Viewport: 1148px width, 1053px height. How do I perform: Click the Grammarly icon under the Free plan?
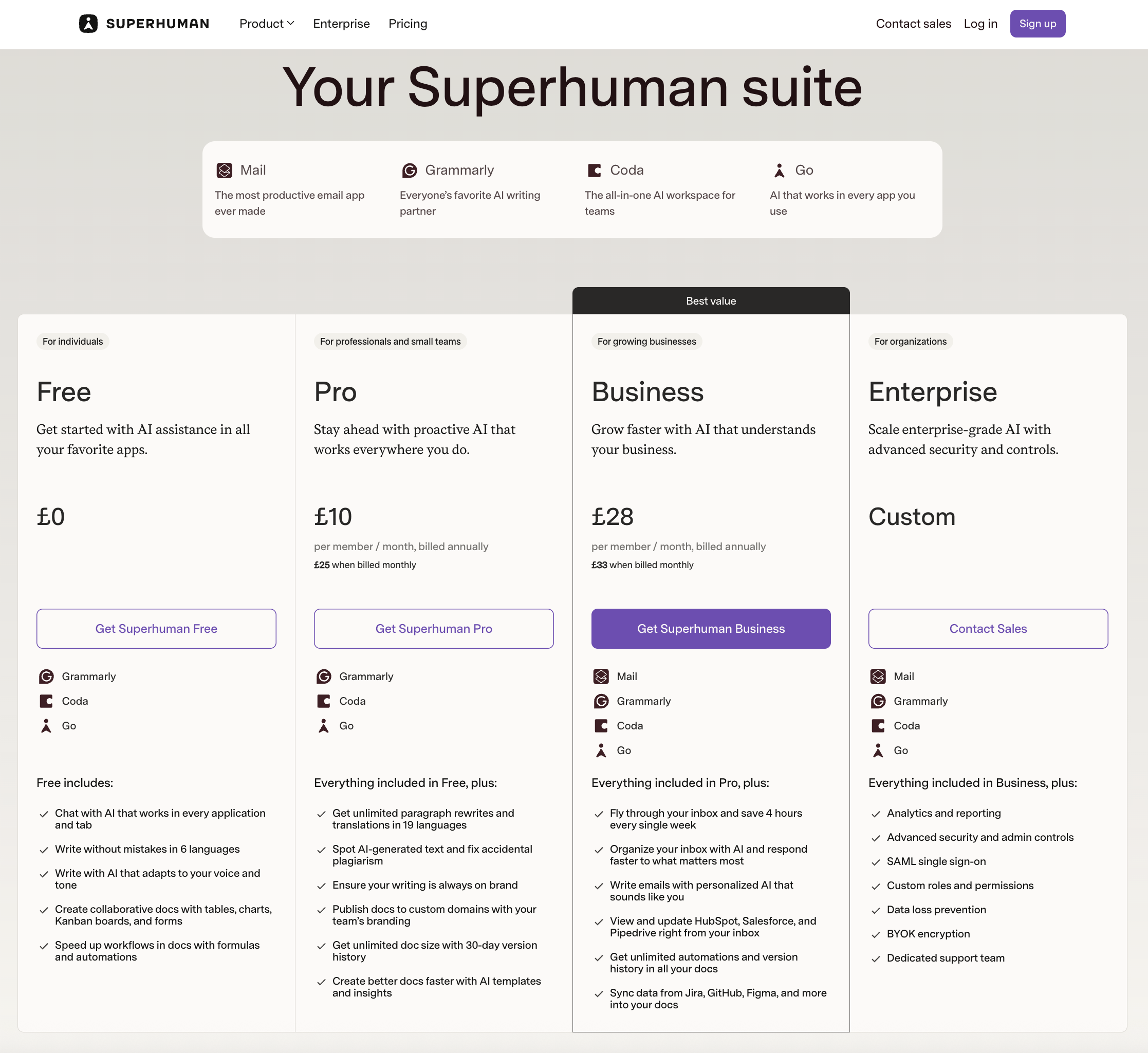click(46, 676)
